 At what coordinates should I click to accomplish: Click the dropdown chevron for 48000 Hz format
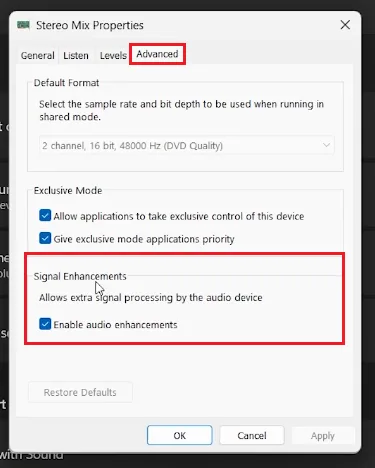pyautogui.click(x=326, y=145)
